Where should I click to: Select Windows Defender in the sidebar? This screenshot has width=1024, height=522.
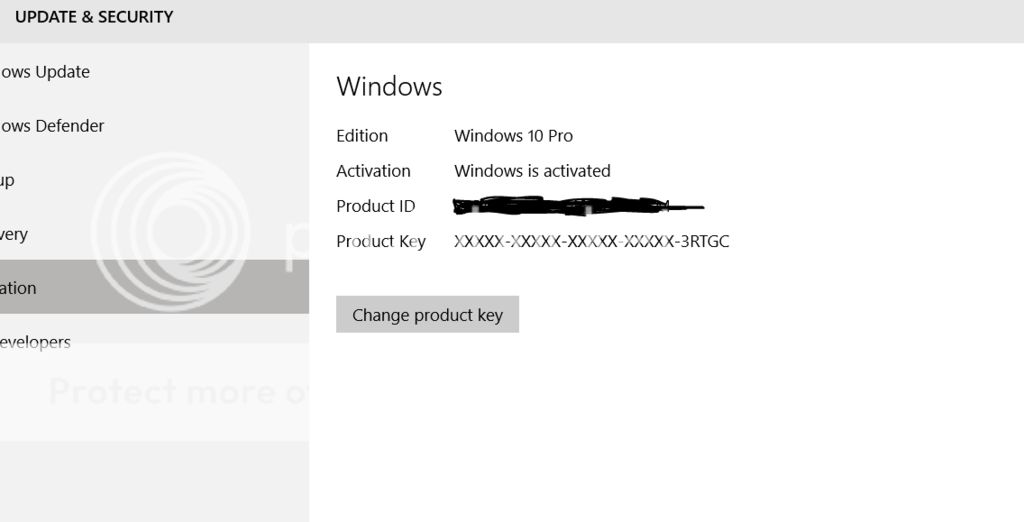pos(52,126)
